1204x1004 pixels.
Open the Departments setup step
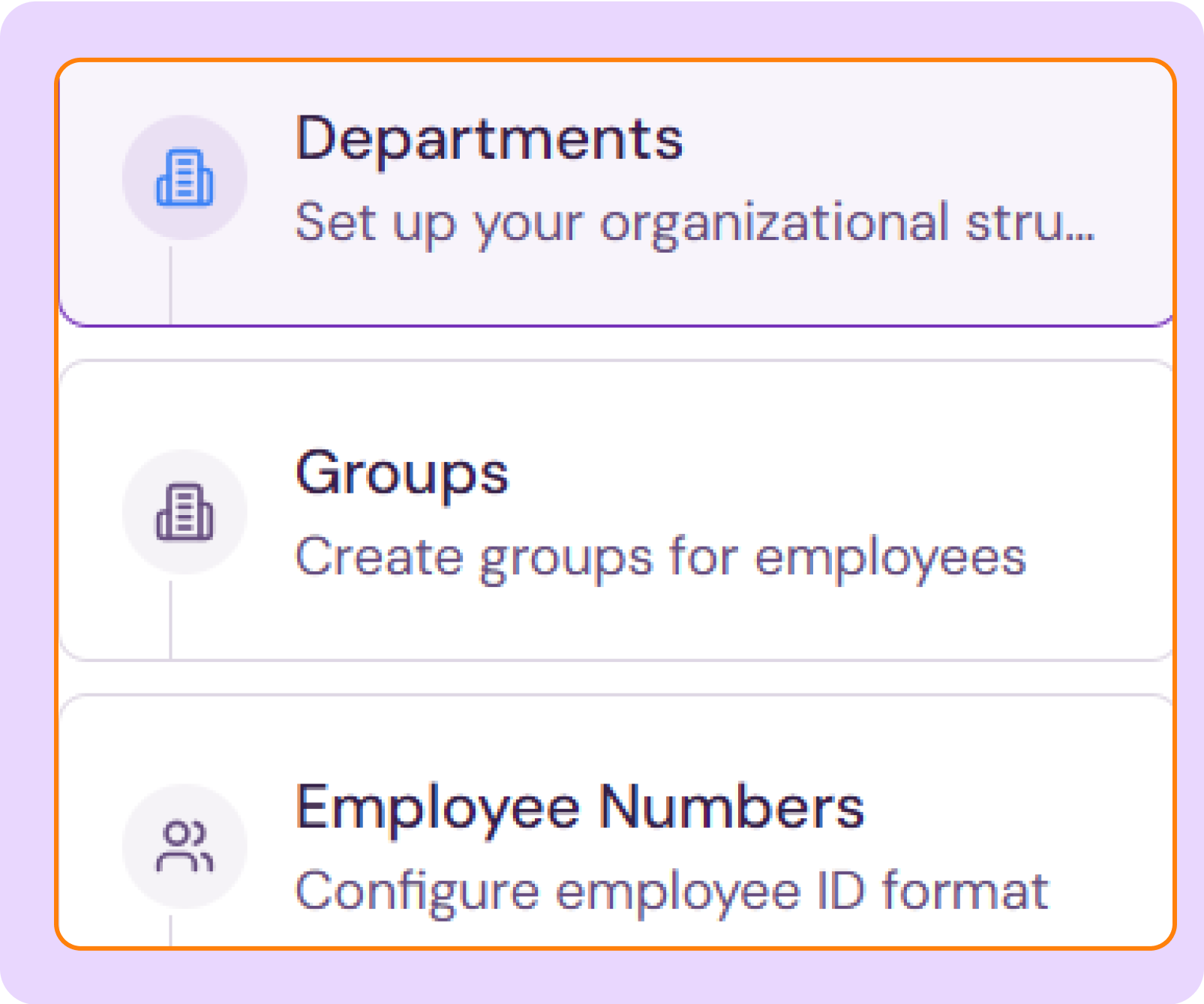pyautogui.click(x=489, y=139)
